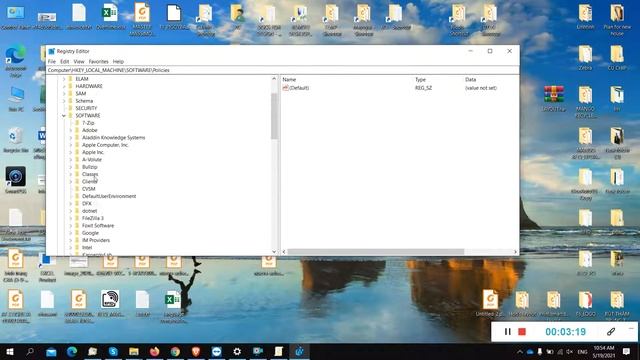Minimize the recorder toolbar

[631, 329]
